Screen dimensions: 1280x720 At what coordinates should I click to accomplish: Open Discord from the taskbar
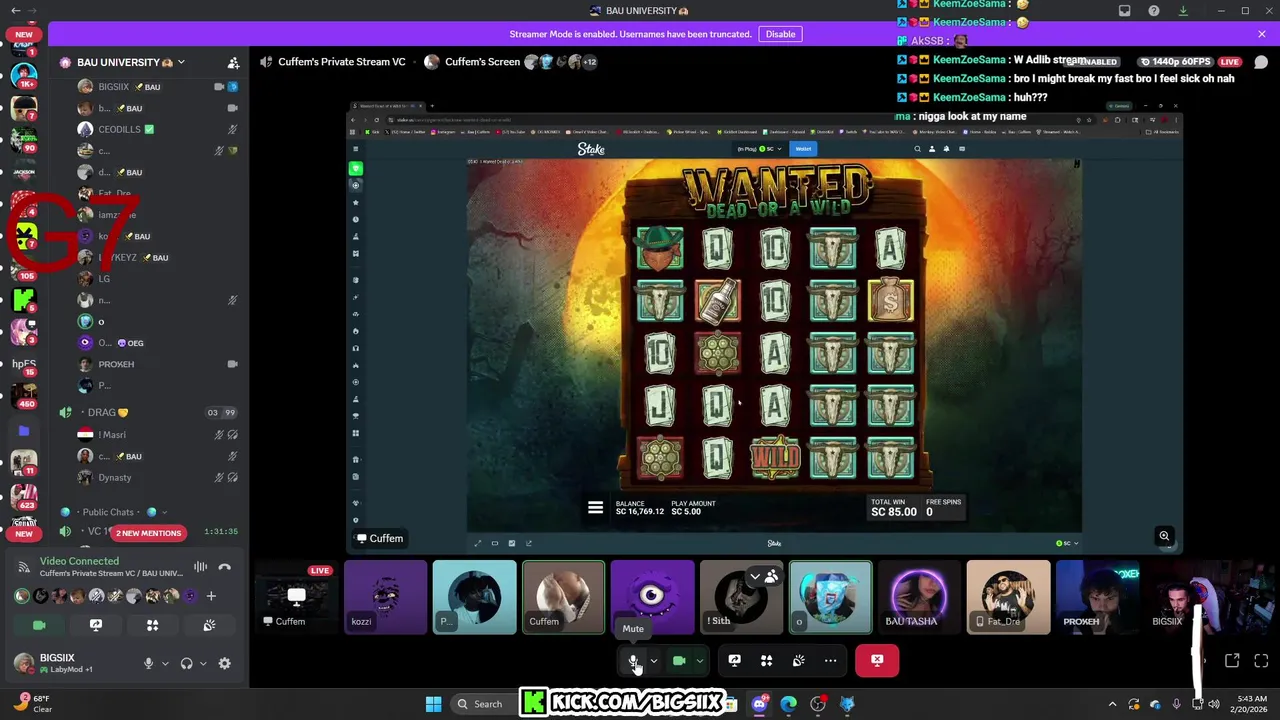click(x=759, y=704)
